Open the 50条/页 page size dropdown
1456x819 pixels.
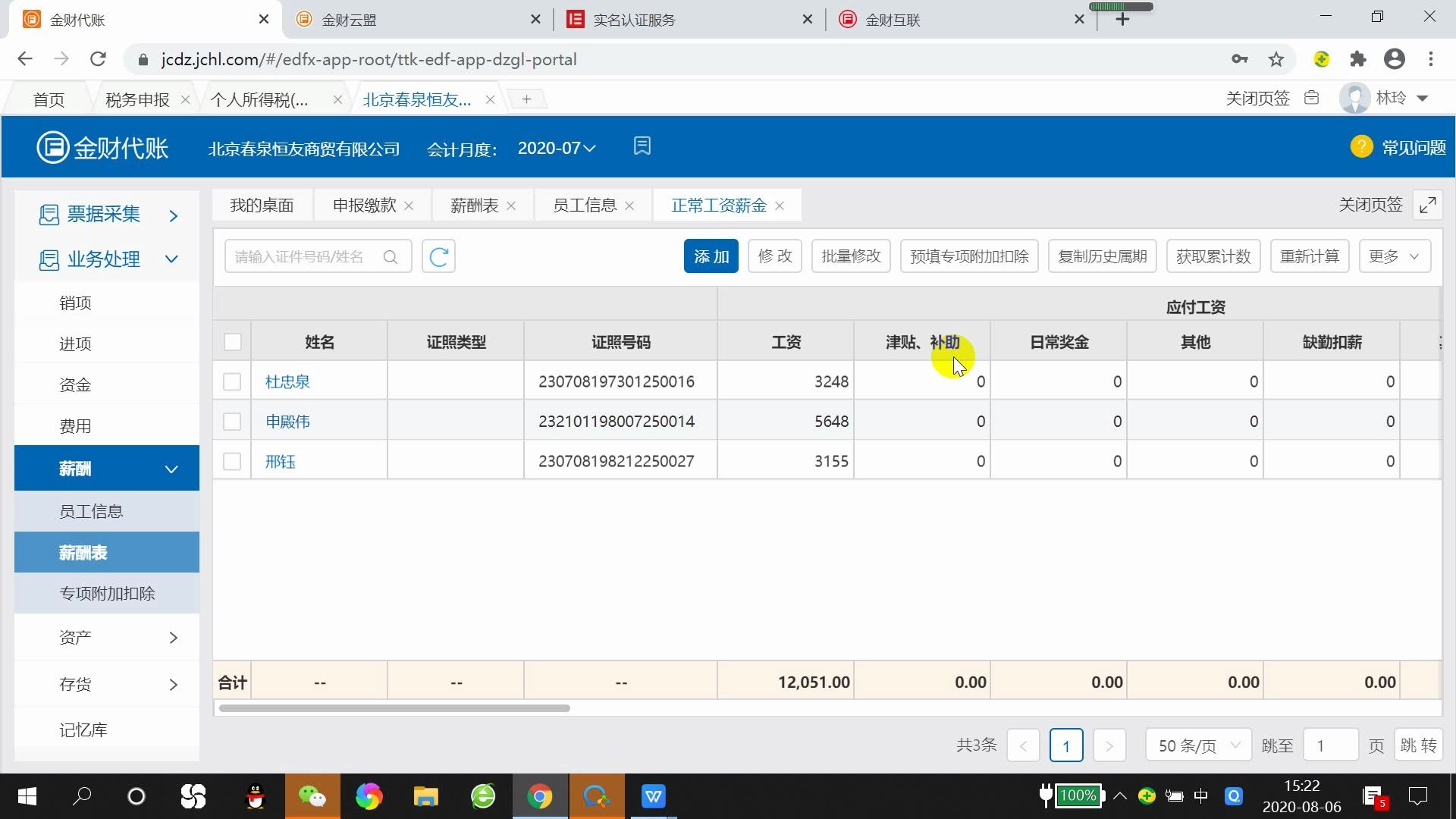[x=1197, y=745]
